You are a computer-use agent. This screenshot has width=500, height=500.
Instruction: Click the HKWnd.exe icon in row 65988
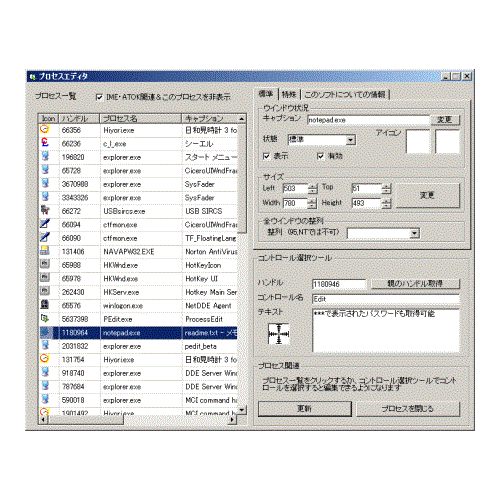click(x=45, y=264)
